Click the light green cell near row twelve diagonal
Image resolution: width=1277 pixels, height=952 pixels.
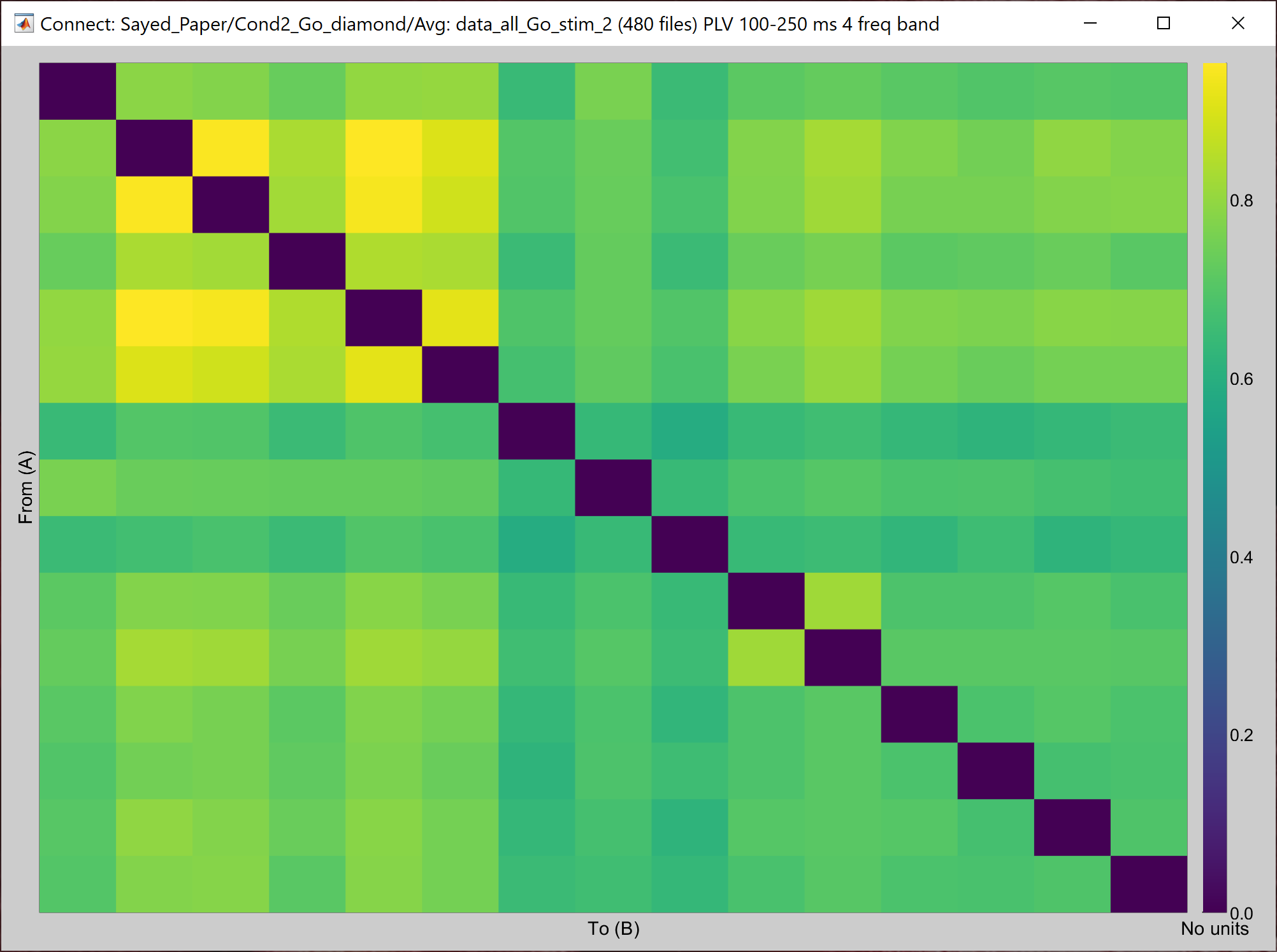[767, 660]
